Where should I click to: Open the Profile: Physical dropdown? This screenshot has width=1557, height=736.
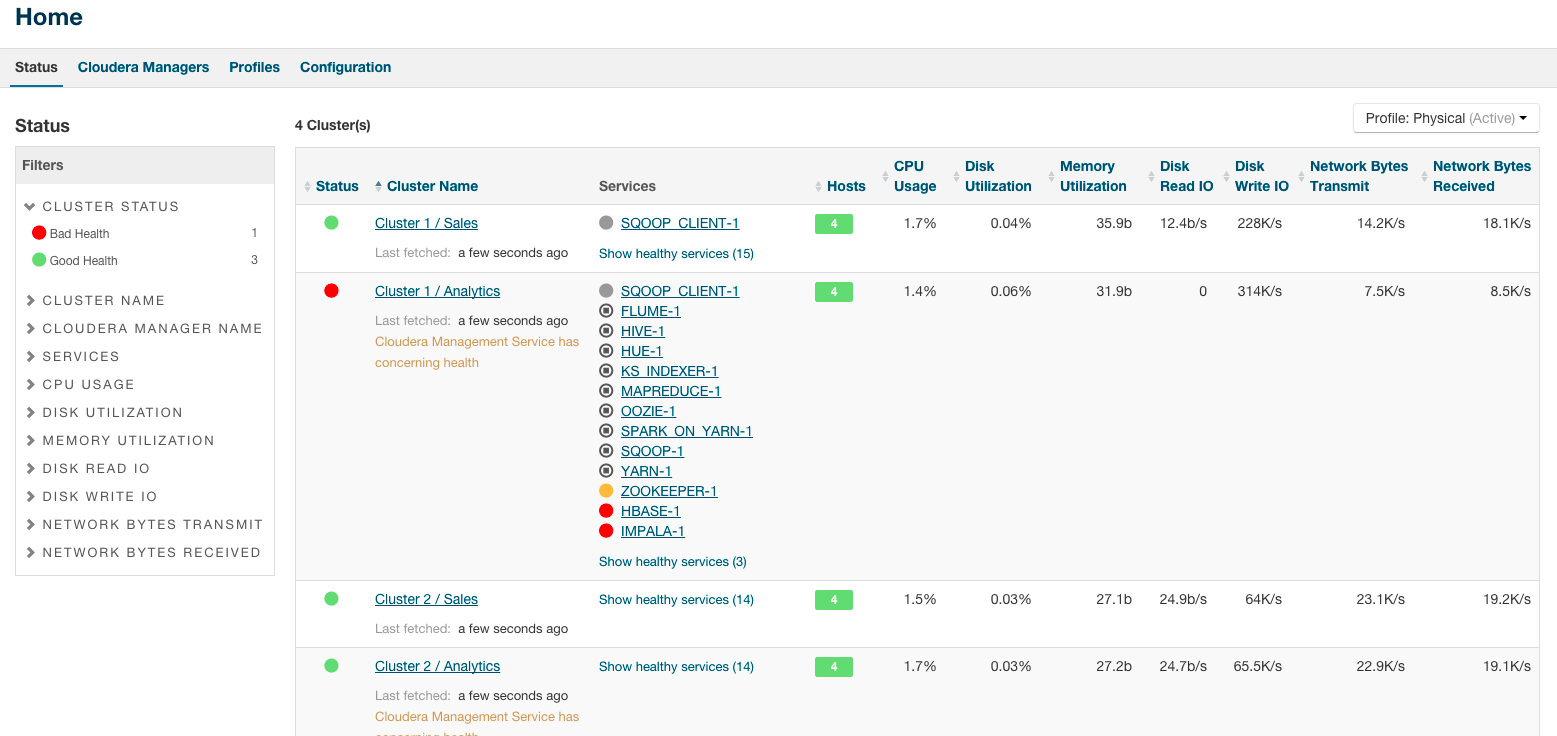(1445, 118)
